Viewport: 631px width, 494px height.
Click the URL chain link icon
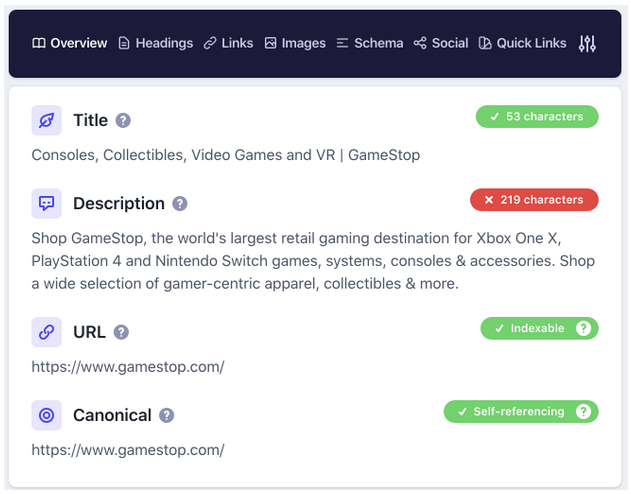pos(46,332)
